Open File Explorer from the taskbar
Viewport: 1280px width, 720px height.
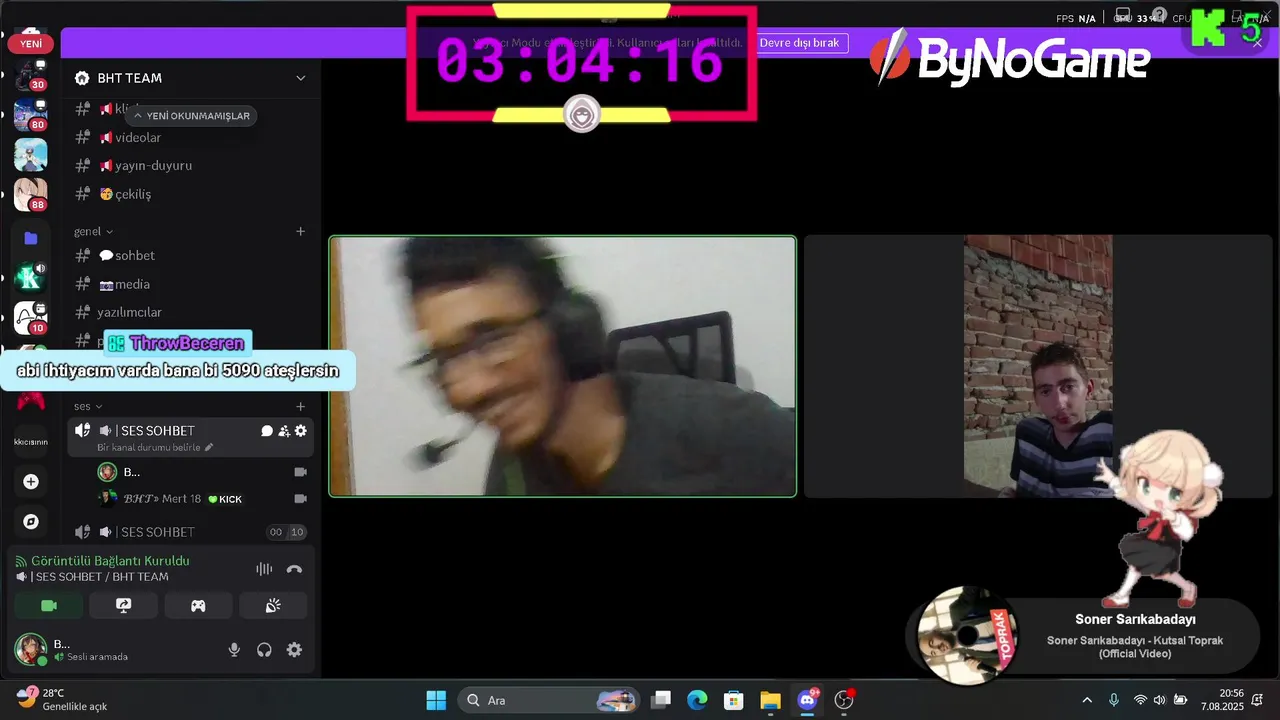[x=770, y=700]
